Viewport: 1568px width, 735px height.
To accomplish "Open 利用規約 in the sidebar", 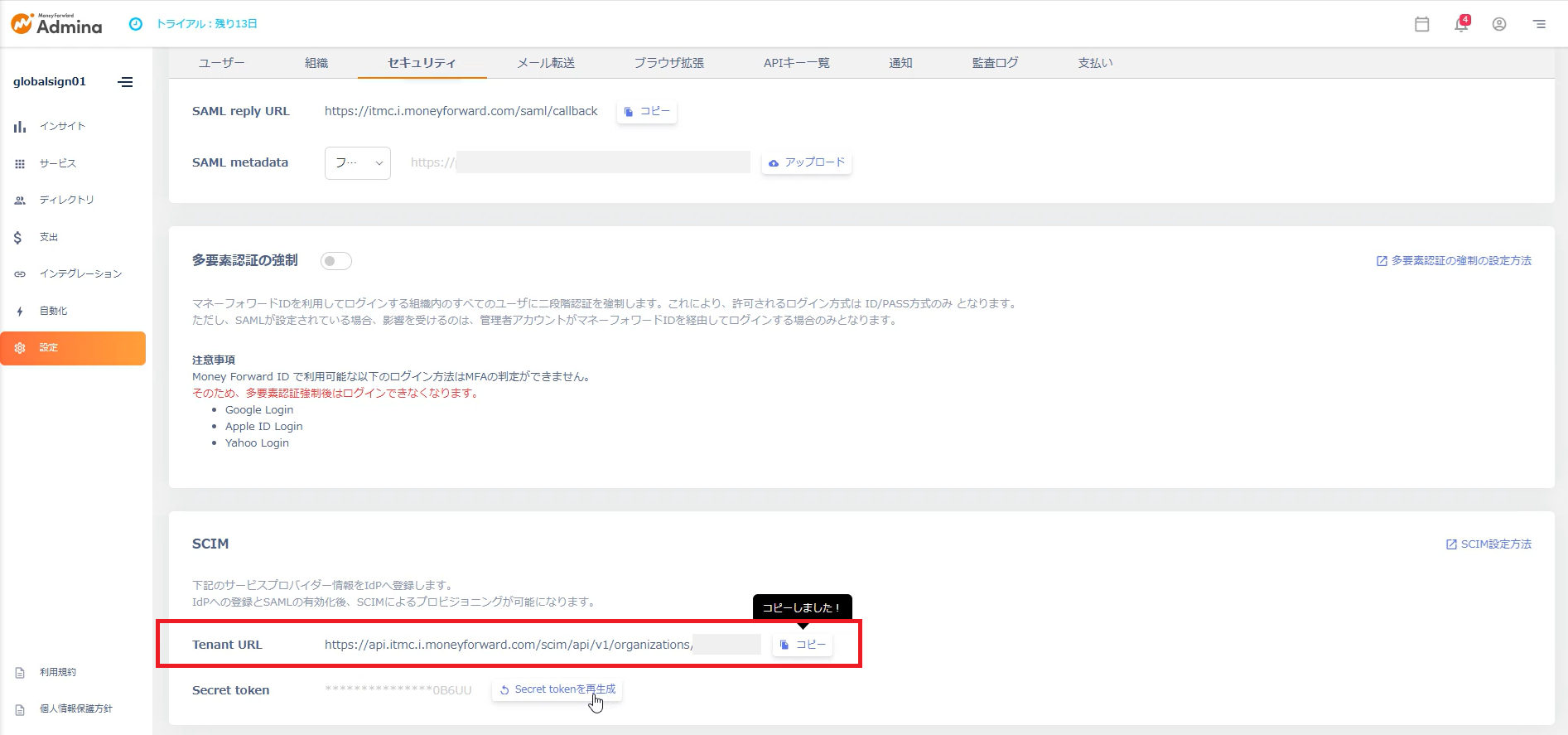I will coord(73,672).
